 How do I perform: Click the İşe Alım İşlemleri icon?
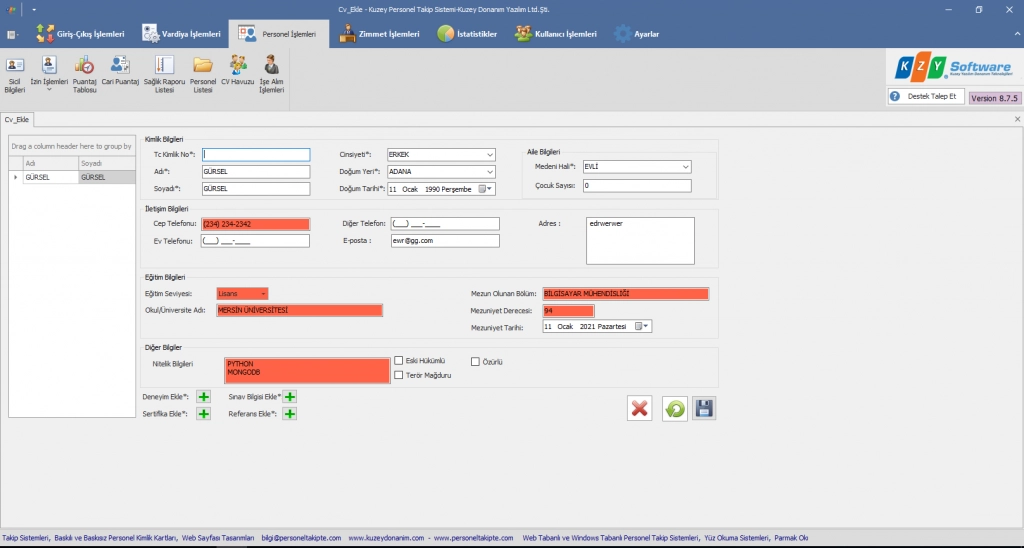pyautogui.click(x=272, y=73)
